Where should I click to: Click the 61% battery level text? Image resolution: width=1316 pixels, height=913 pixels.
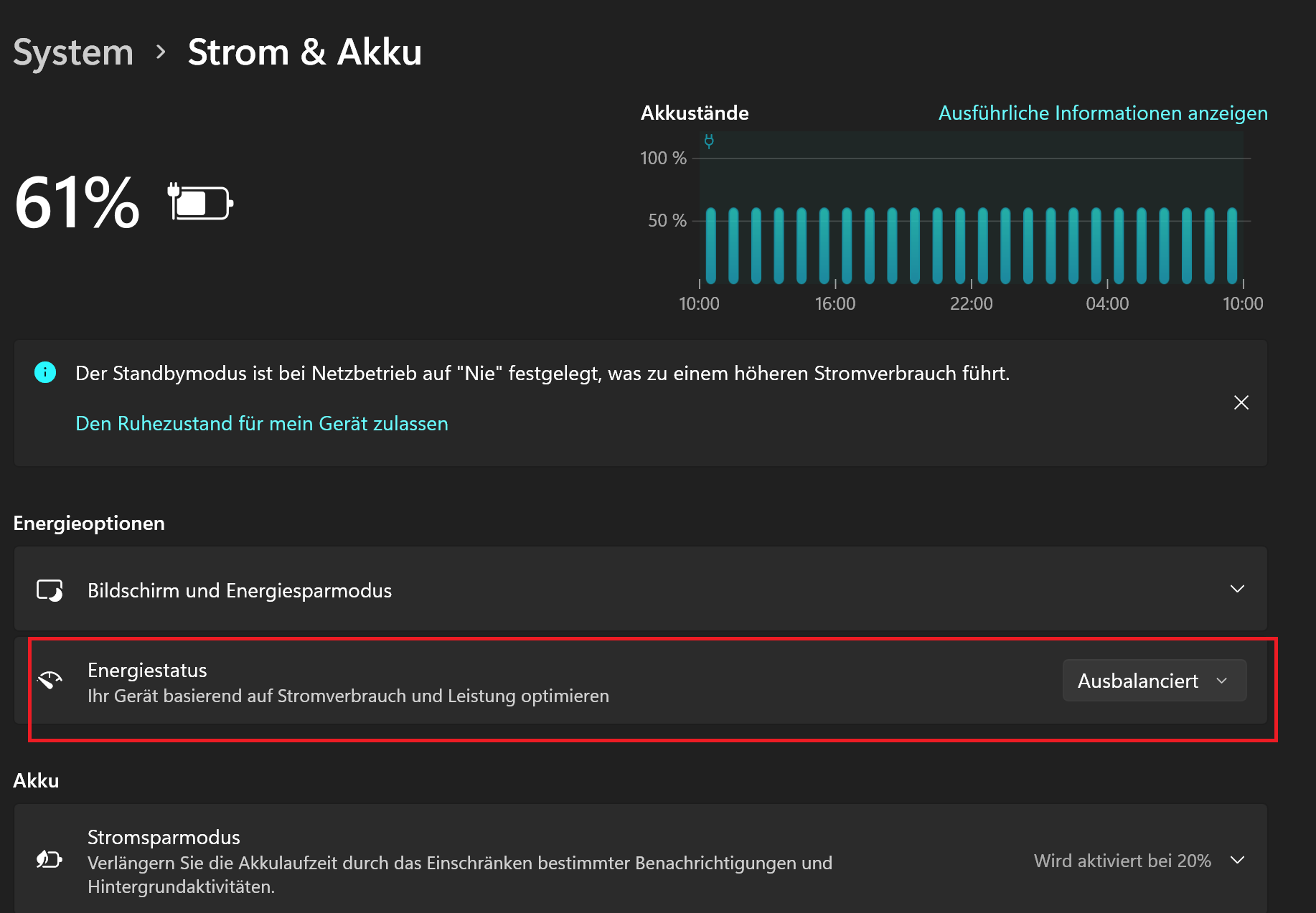(77, 203)
